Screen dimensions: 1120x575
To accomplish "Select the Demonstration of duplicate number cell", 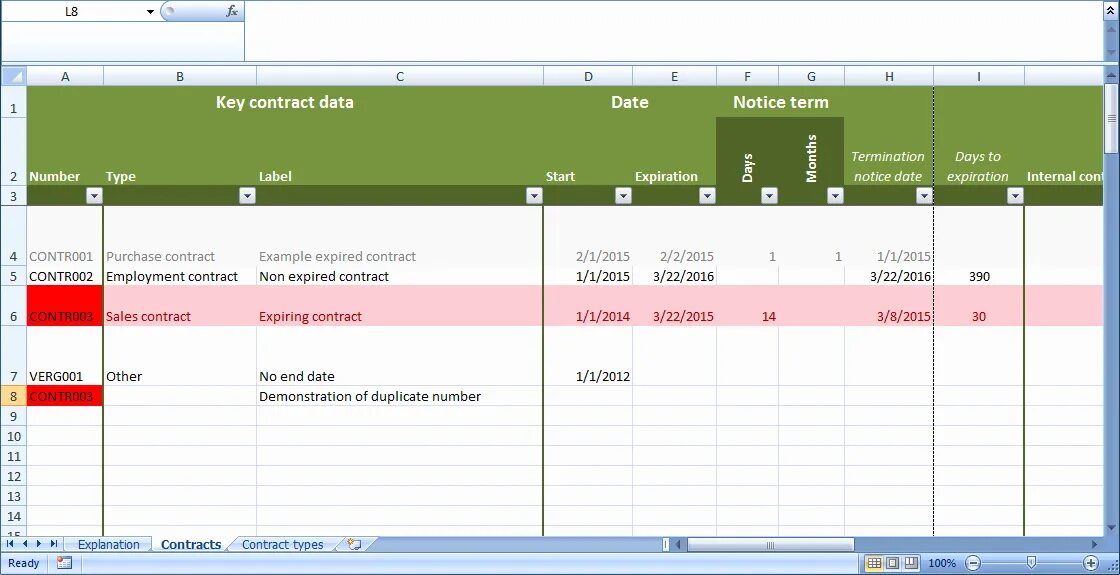I will 400,396.
